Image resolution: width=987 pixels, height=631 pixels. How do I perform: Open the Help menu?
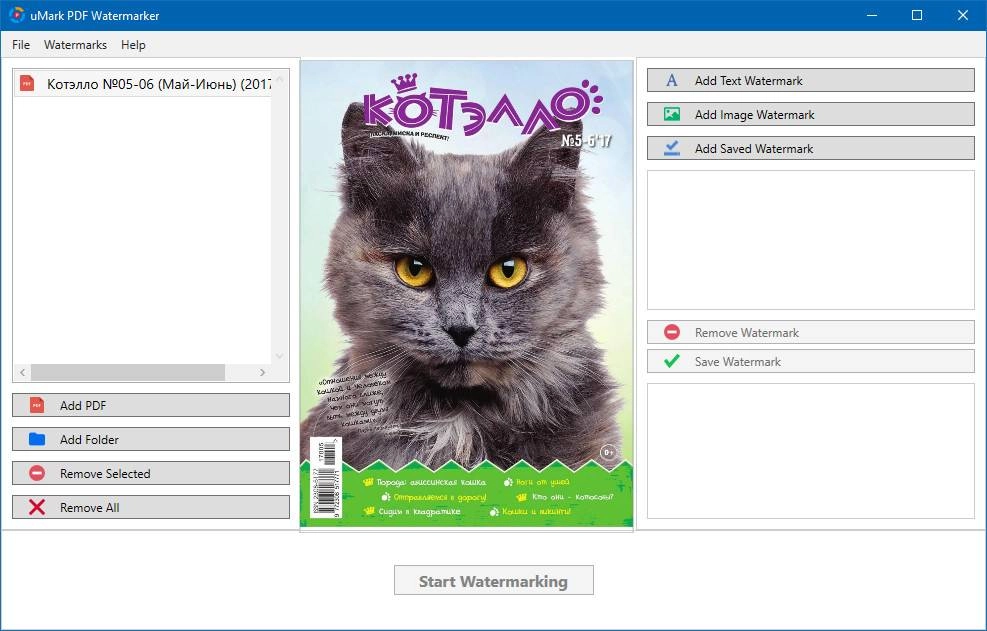[133, 45]
